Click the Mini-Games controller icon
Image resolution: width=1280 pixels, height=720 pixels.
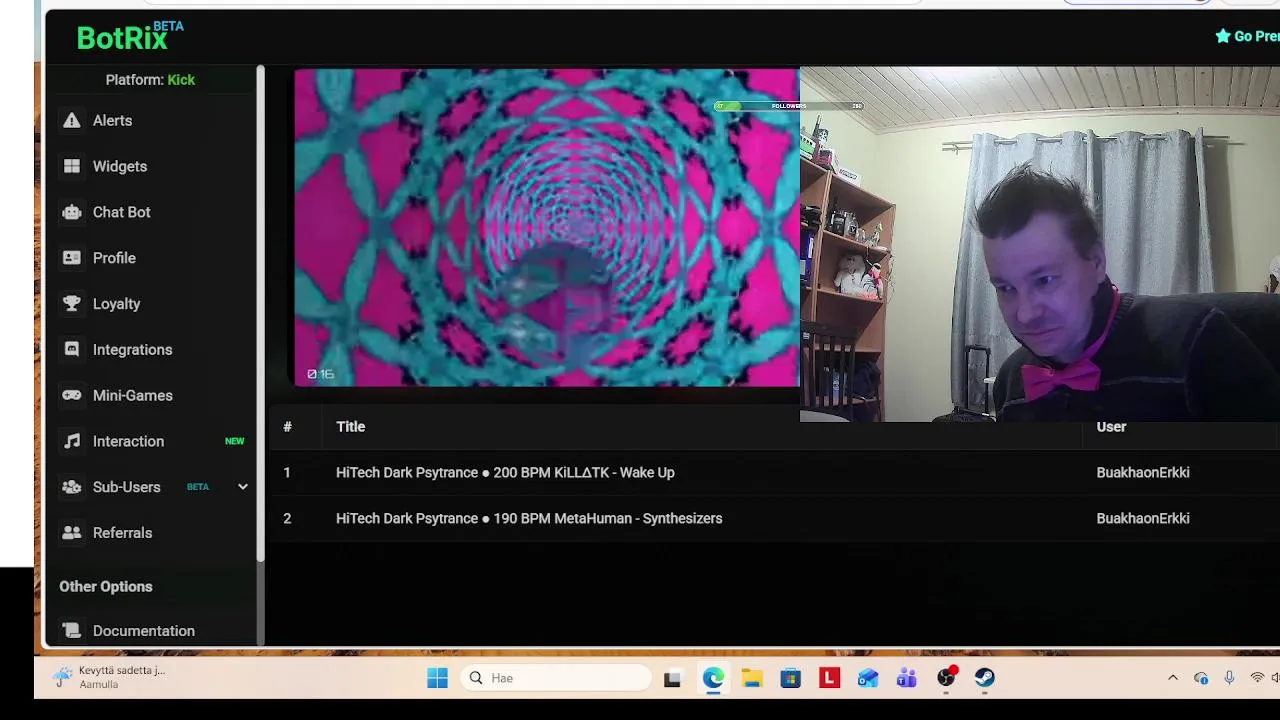pyautogui.click(x=72, y=396)
